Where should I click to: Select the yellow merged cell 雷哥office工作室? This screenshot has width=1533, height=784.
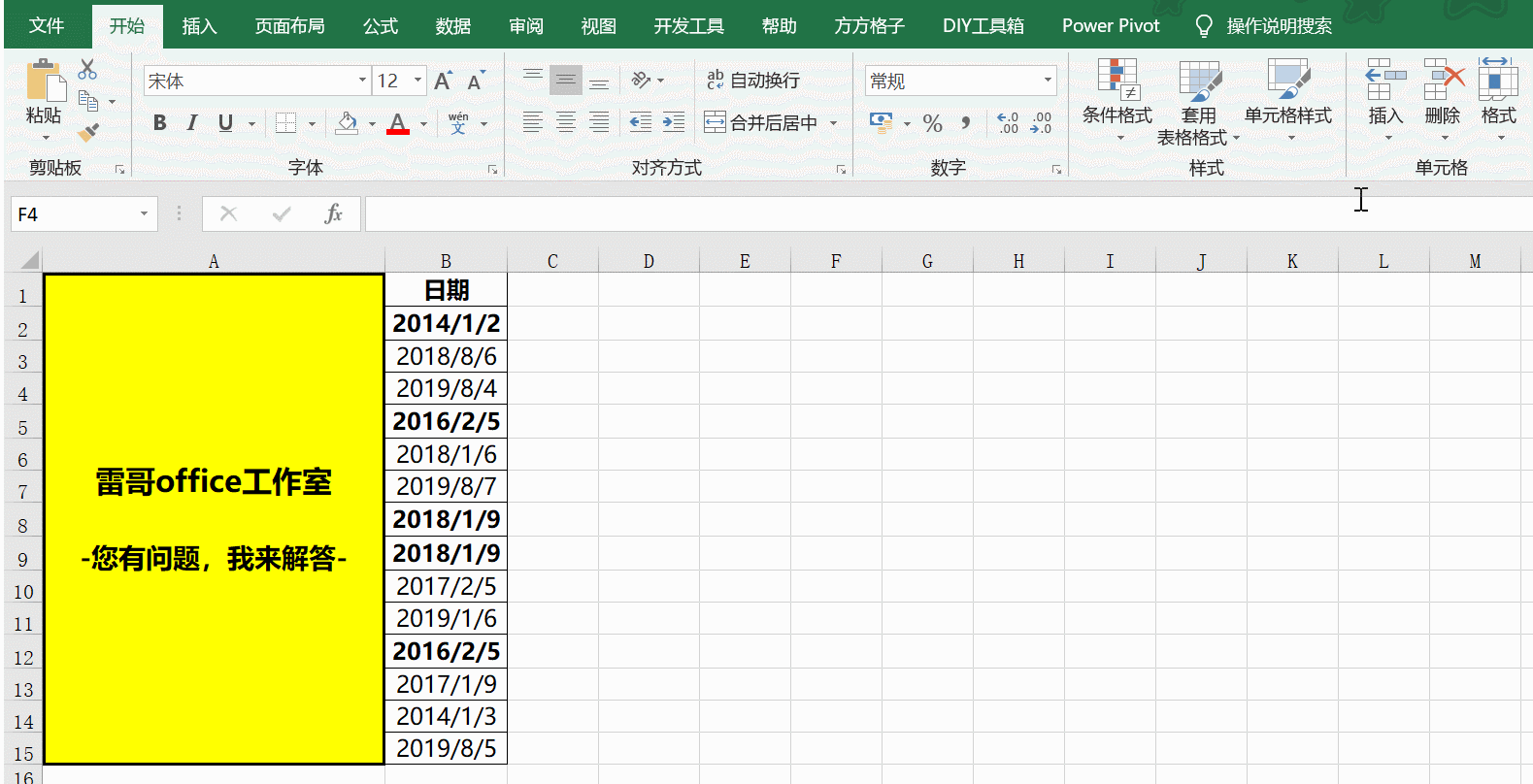(214, 519)
